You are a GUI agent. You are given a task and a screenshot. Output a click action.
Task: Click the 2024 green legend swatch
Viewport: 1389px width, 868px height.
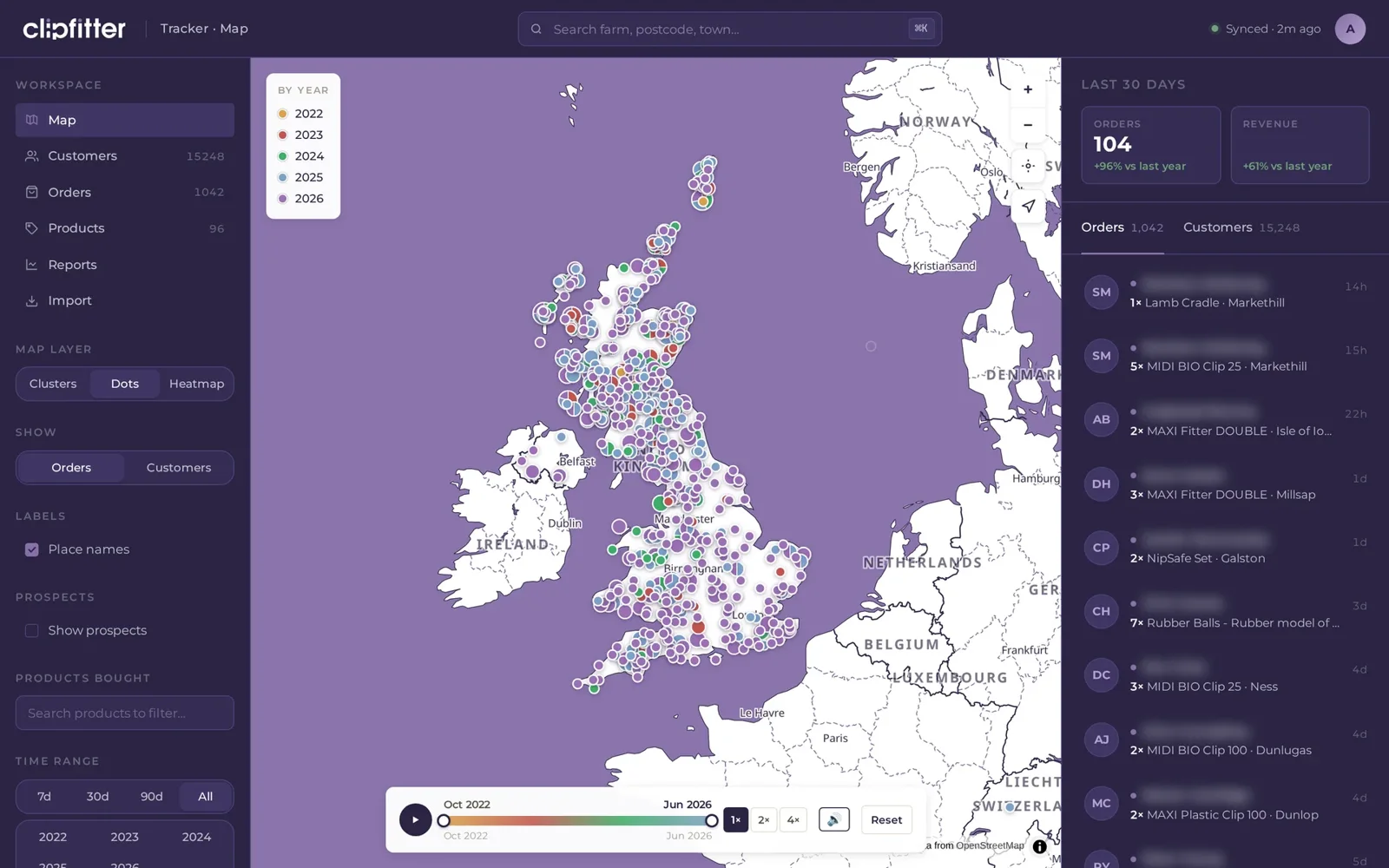282,156
